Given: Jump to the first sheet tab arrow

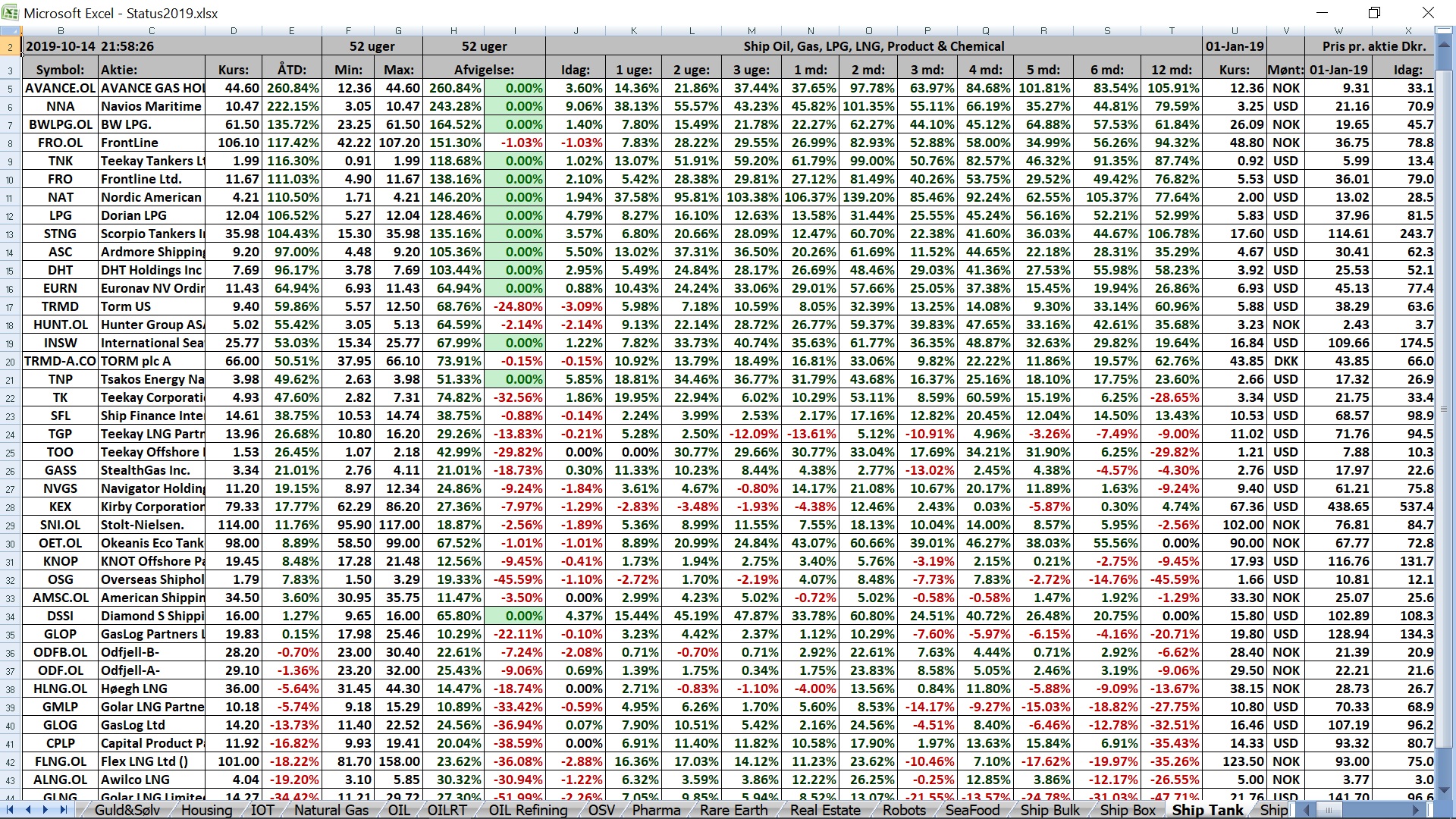Looking at the screenshot, I should [10, 810].
